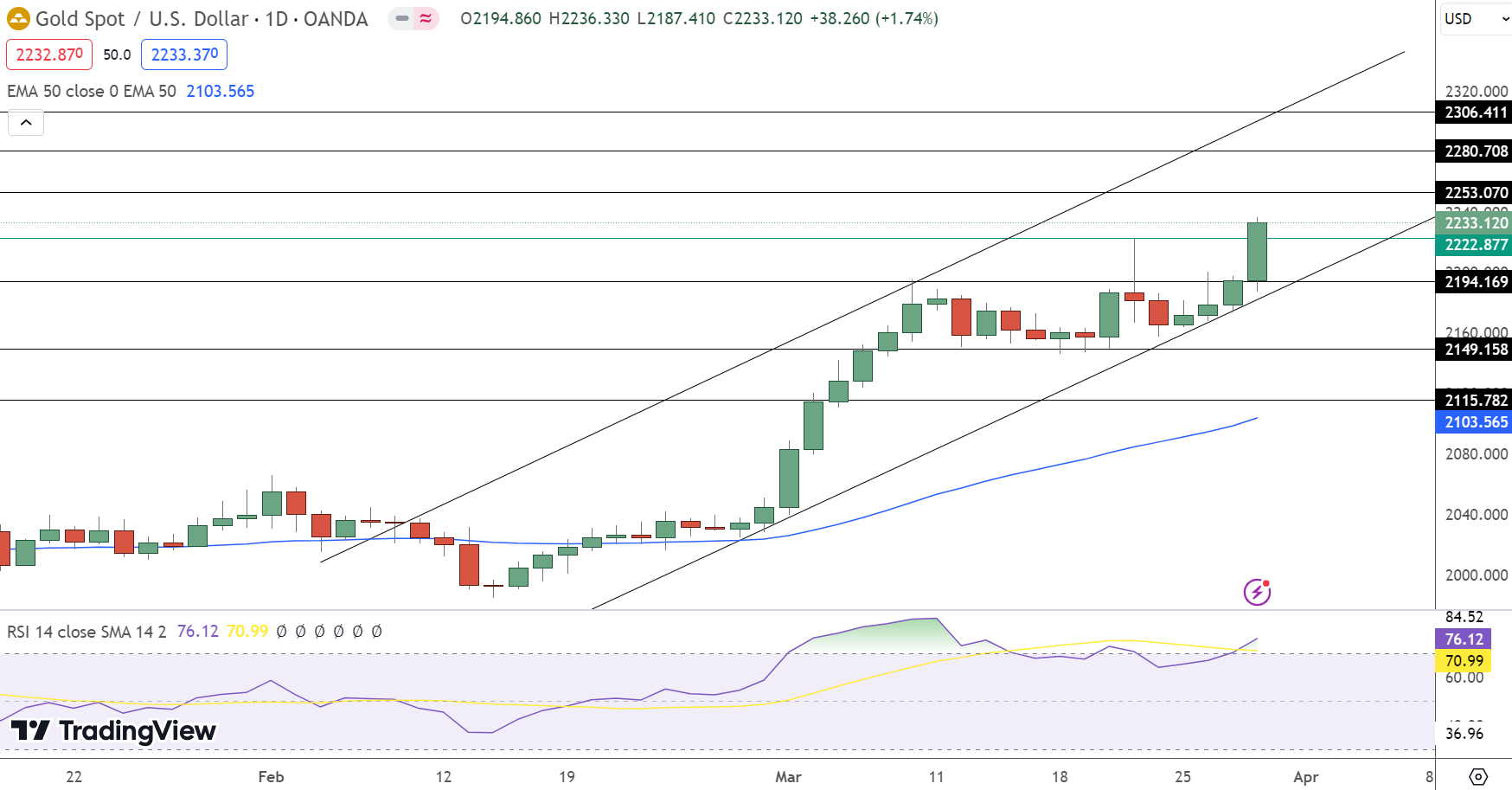Screen dimensions: 1512x790
Task: Click the EMA 50 indicator value 2103.565
Action: [x=221, y=91]
